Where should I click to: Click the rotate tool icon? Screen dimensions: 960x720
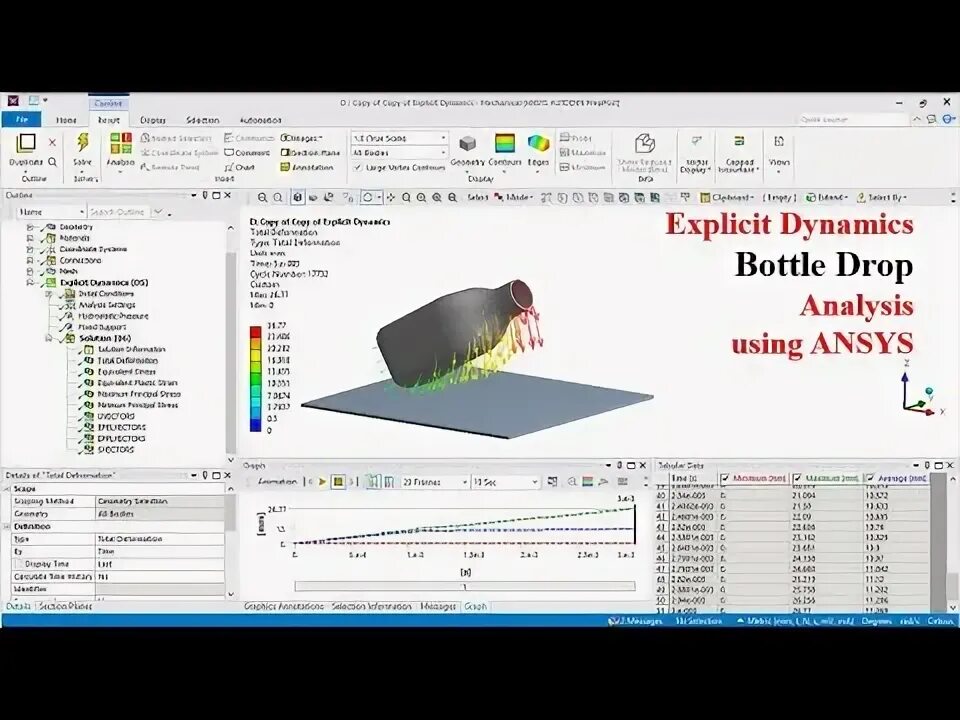tap(368, 197)
